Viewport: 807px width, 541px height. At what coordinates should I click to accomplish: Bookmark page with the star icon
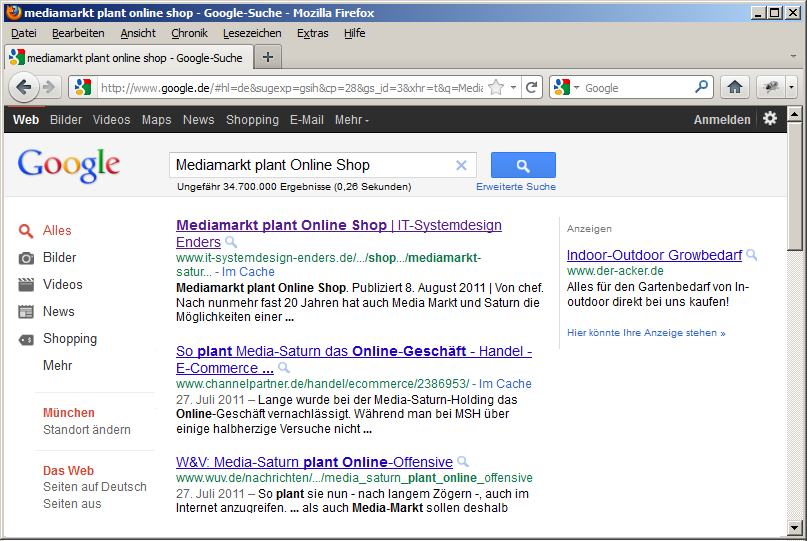(x=496, y=88)
